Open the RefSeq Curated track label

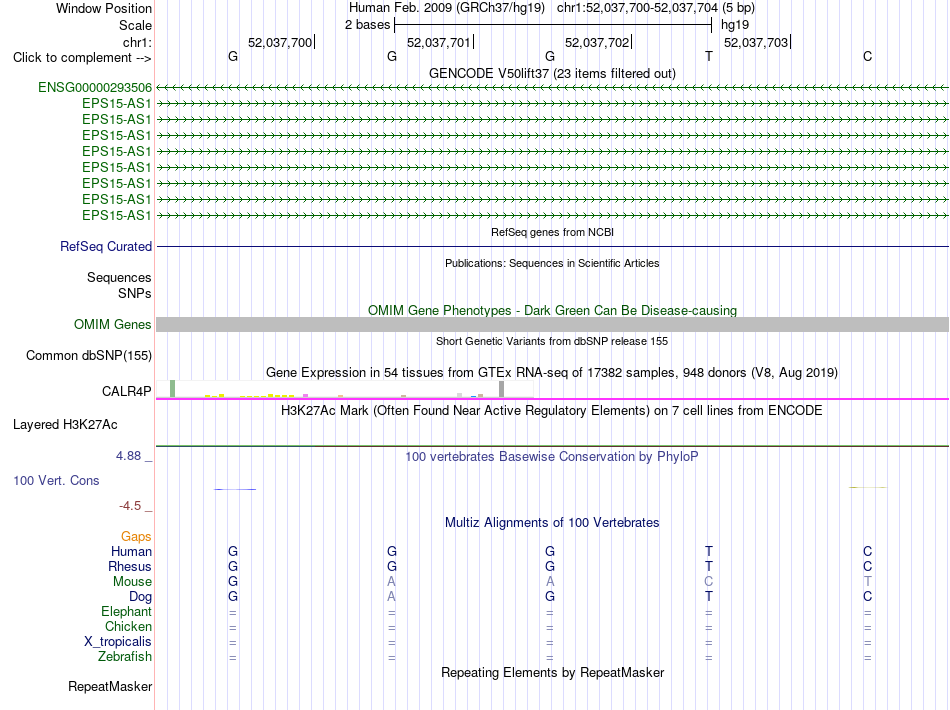tap(106, 247)
